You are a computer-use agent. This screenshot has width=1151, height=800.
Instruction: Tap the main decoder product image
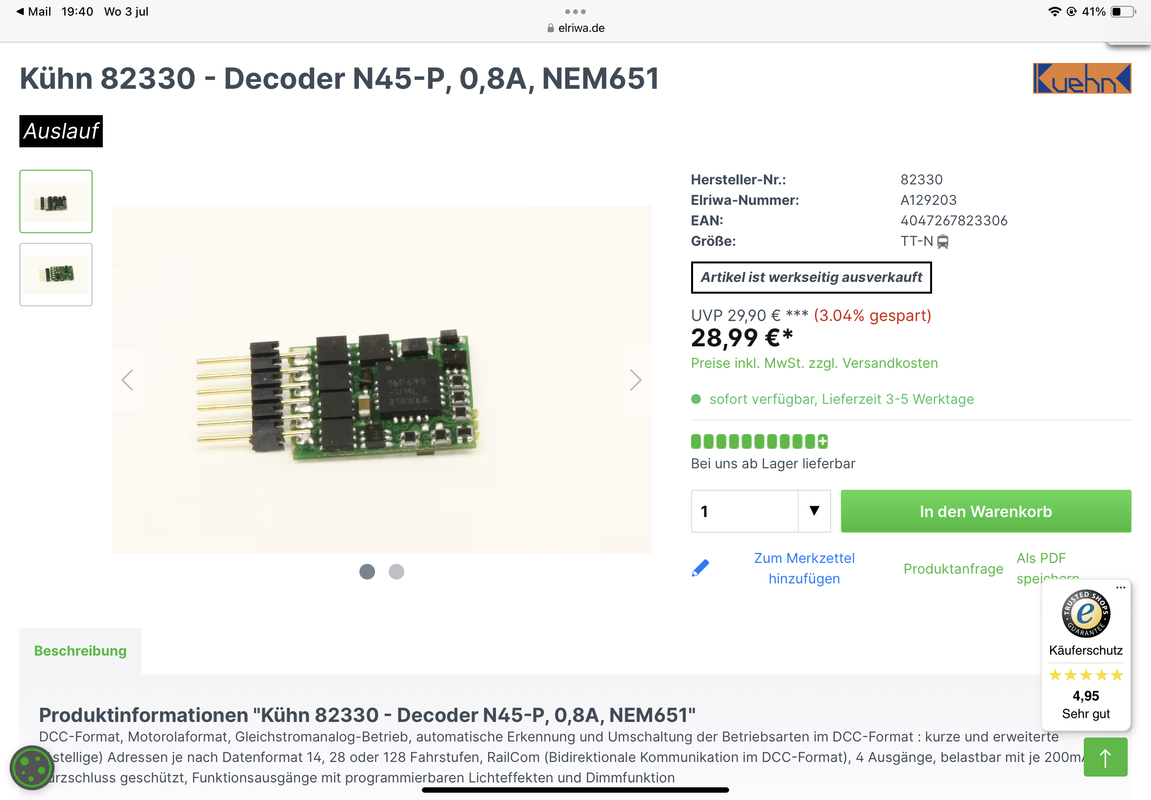[x=382, y=379]
